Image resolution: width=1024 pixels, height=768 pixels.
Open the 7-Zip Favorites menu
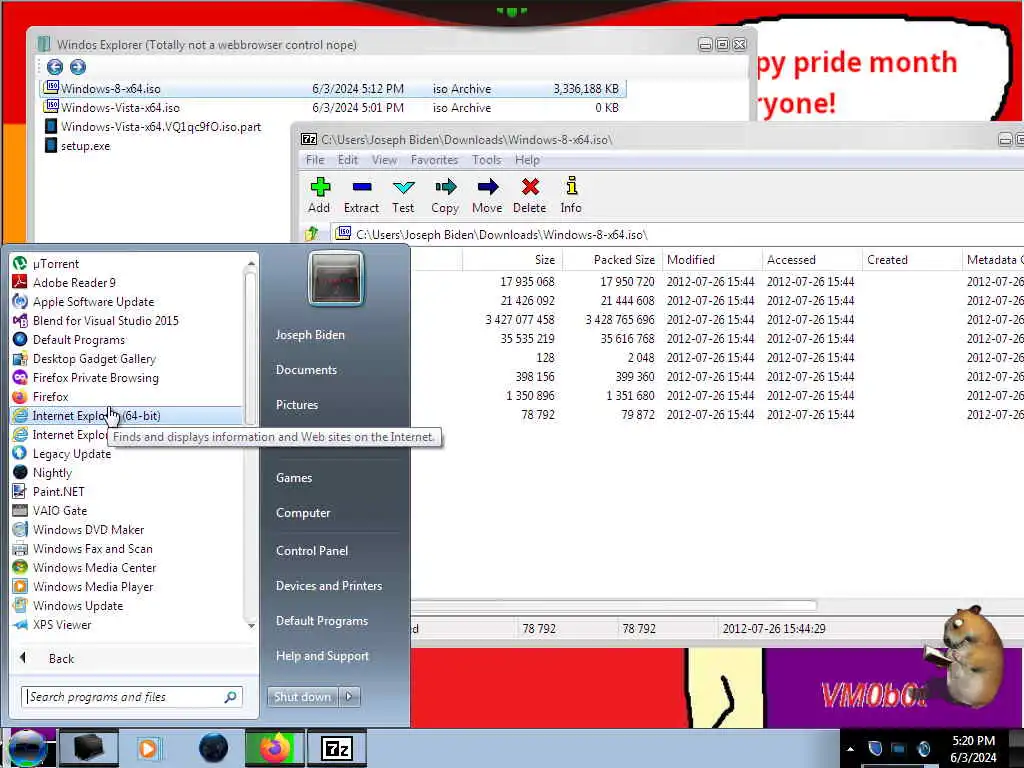[x=434, y=160]
